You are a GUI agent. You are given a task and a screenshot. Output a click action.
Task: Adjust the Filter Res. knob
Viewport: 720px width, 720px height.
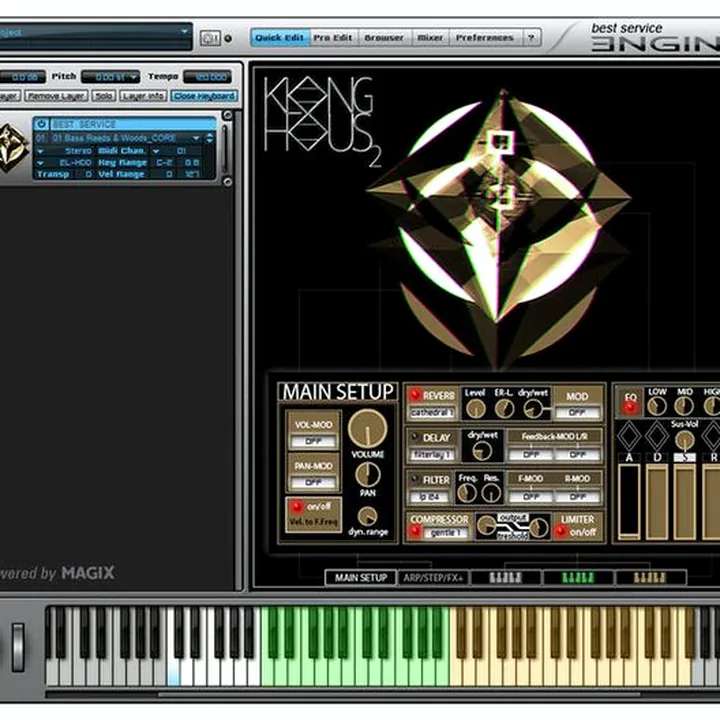[491, 493]
